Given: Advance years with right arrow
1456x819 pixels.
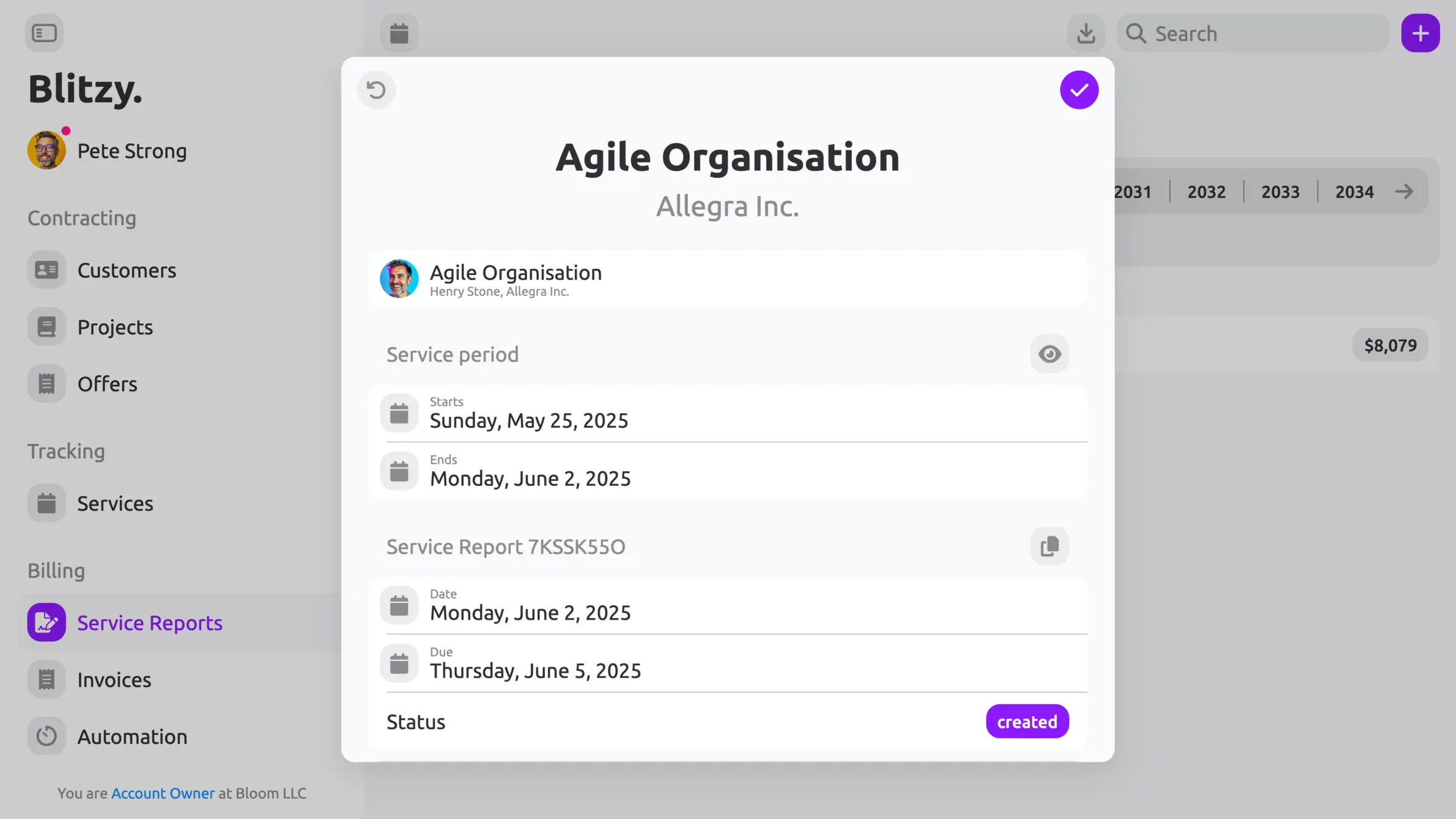Looking at the screenshot, I should (1404, 192).
